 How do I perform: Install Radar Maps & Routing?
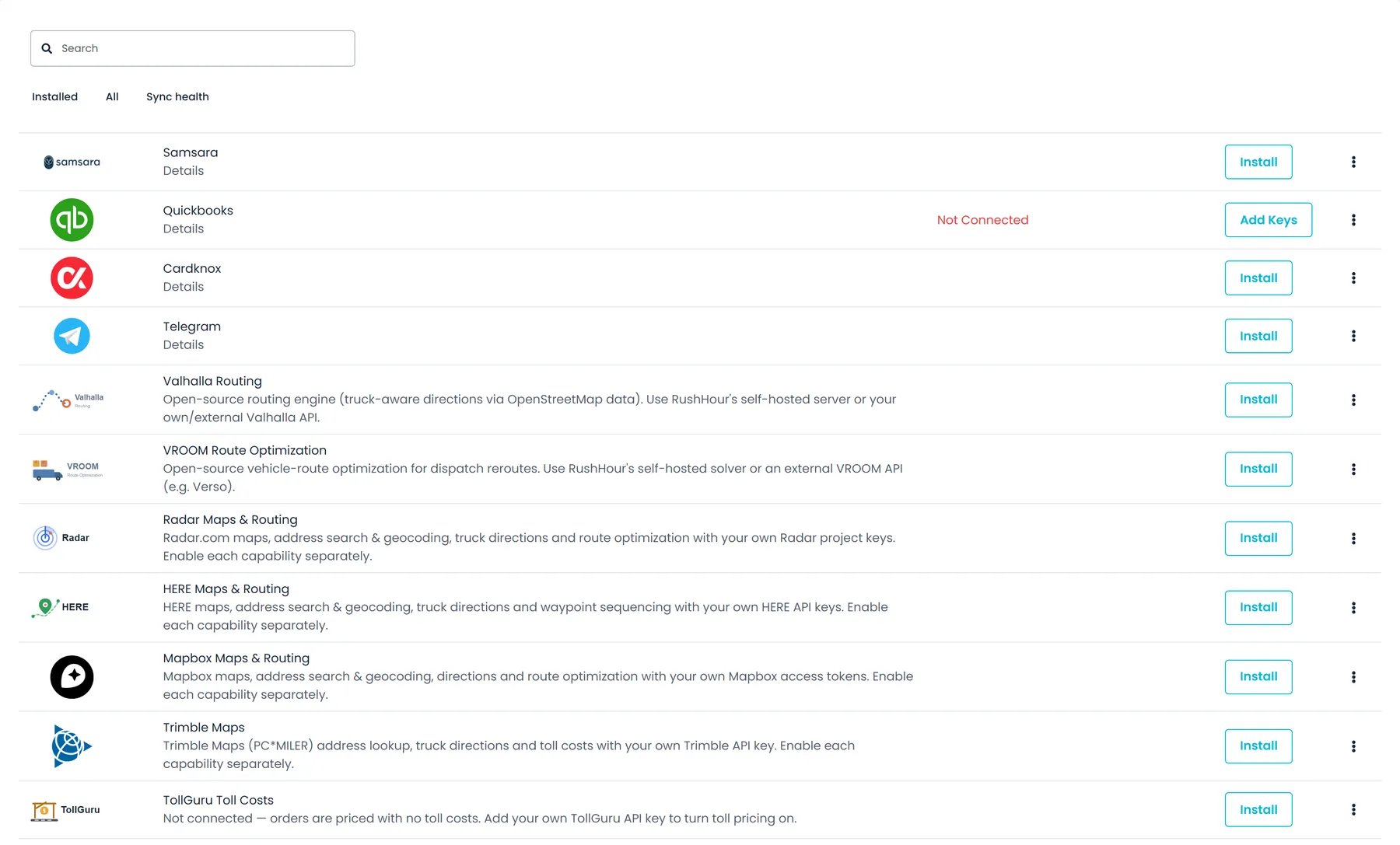coord(1258,538)
